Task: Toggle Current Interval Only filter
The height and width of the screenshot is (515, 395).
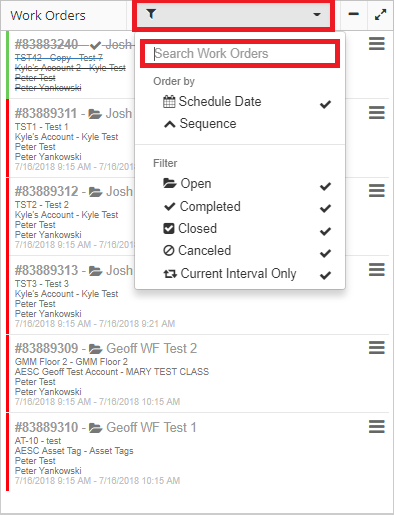Action: pyautogui.click(x=240, y=274)
